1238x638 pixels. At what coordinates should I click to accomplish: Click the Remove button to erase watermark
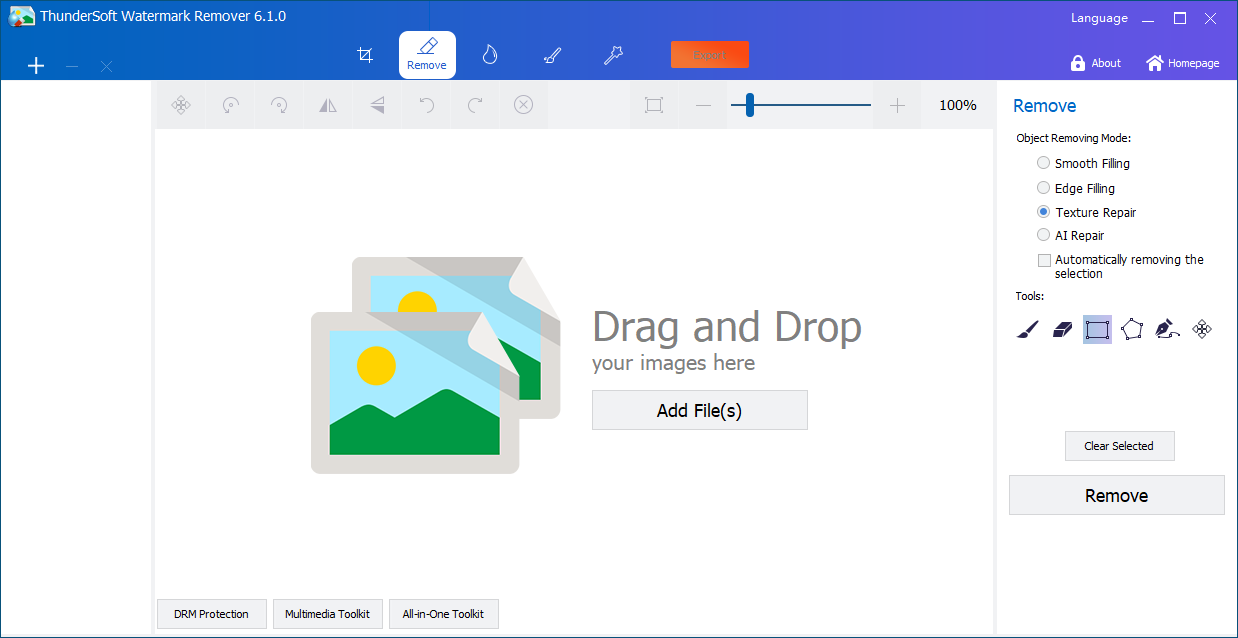(x=1116, y=494)
